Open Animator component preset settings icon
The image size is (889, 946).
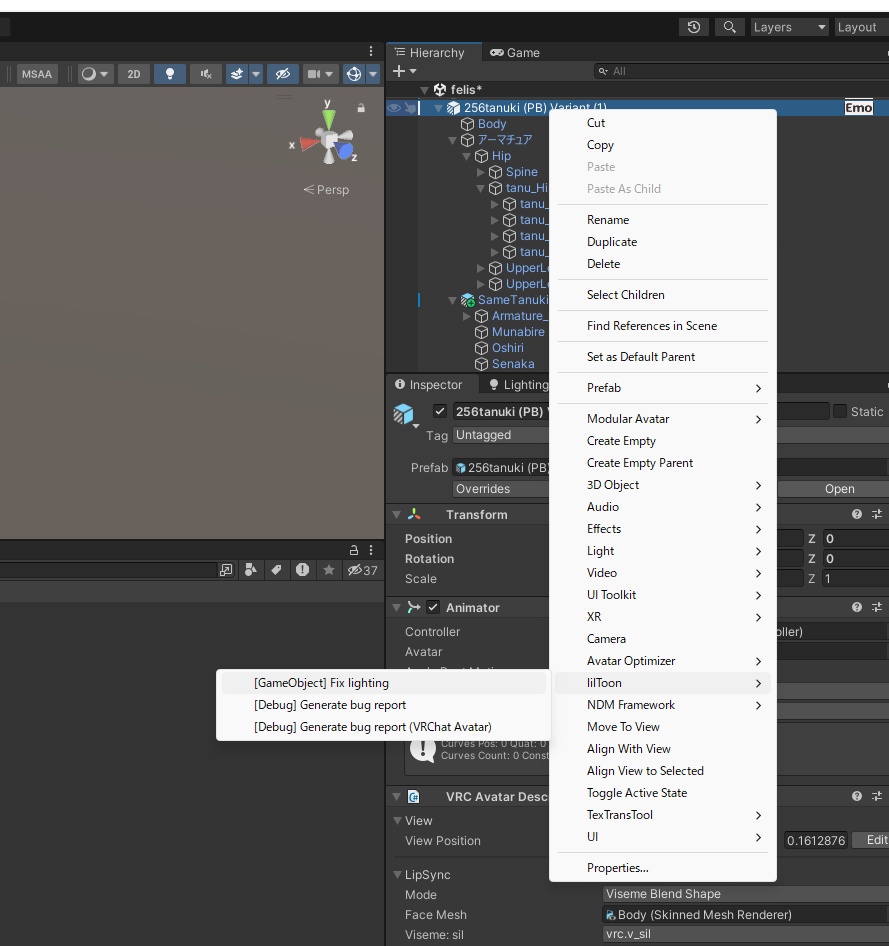coord(877,607)
